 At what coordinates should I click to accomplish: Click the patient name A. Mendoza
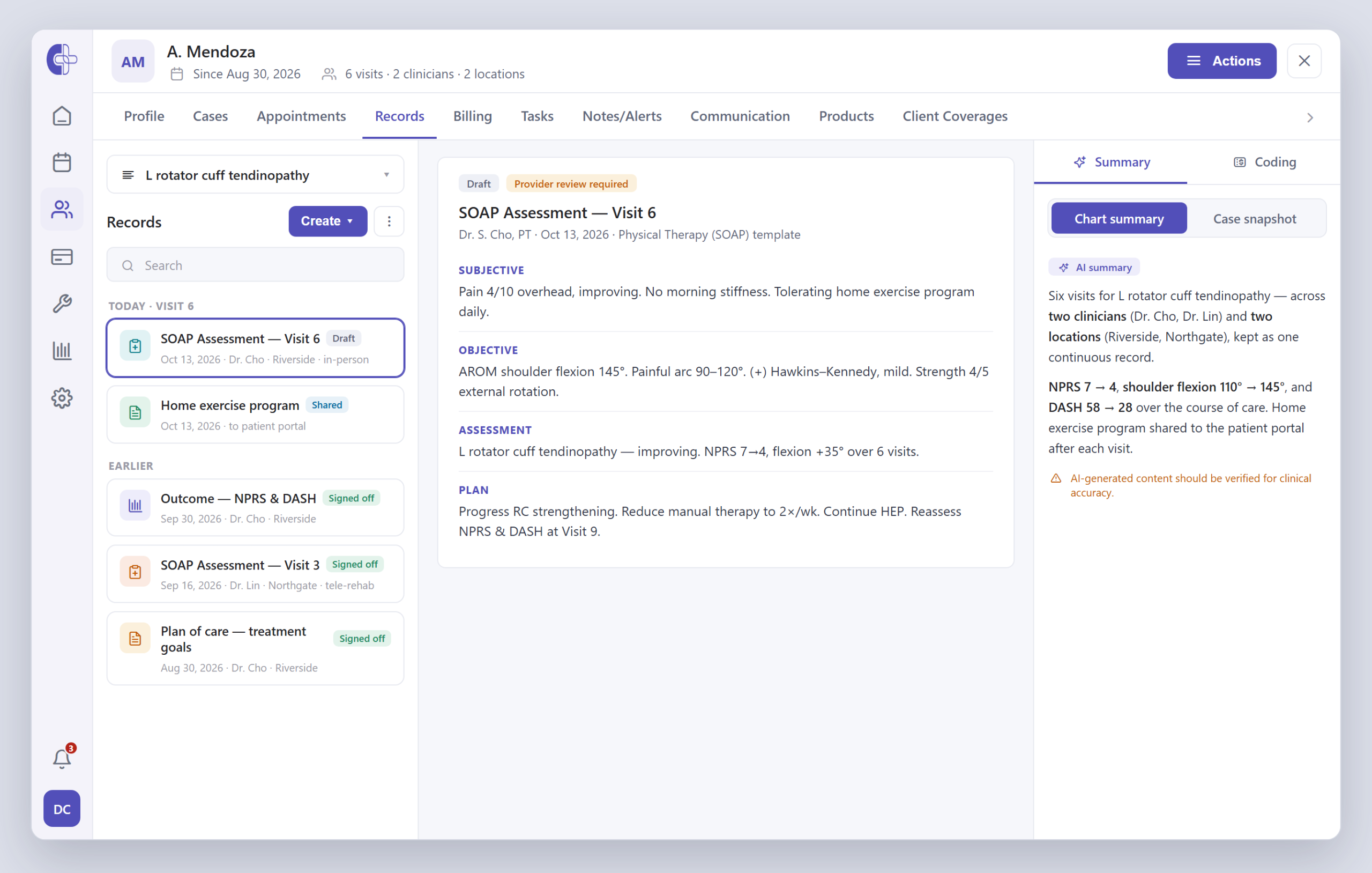click(211, 52)
